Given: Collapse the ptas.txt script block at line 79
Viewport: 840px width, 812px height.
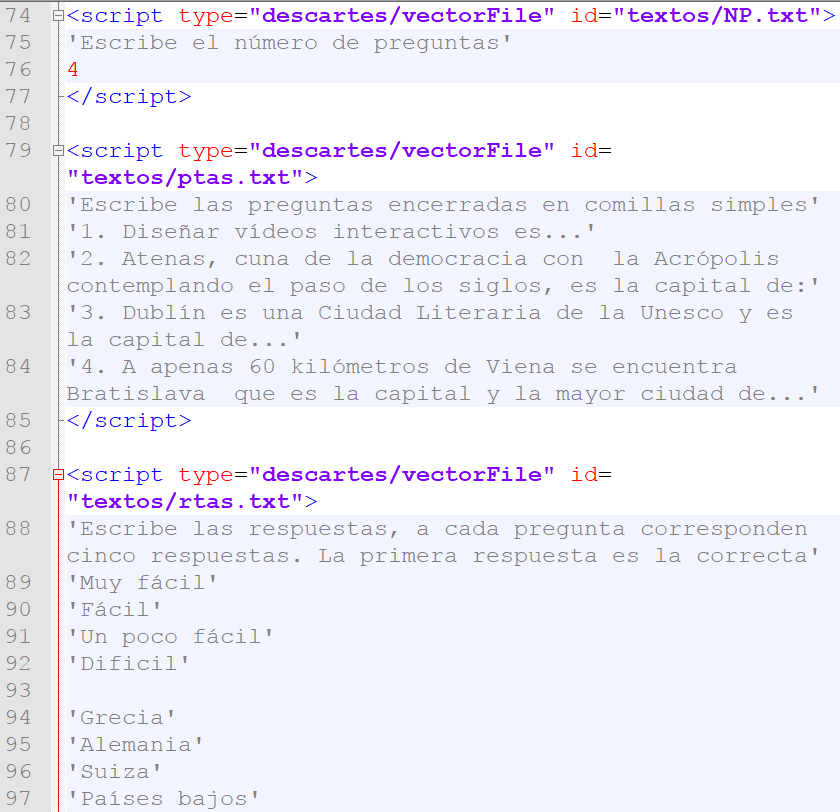Looking at the screenshot, I should pos(59,151).
